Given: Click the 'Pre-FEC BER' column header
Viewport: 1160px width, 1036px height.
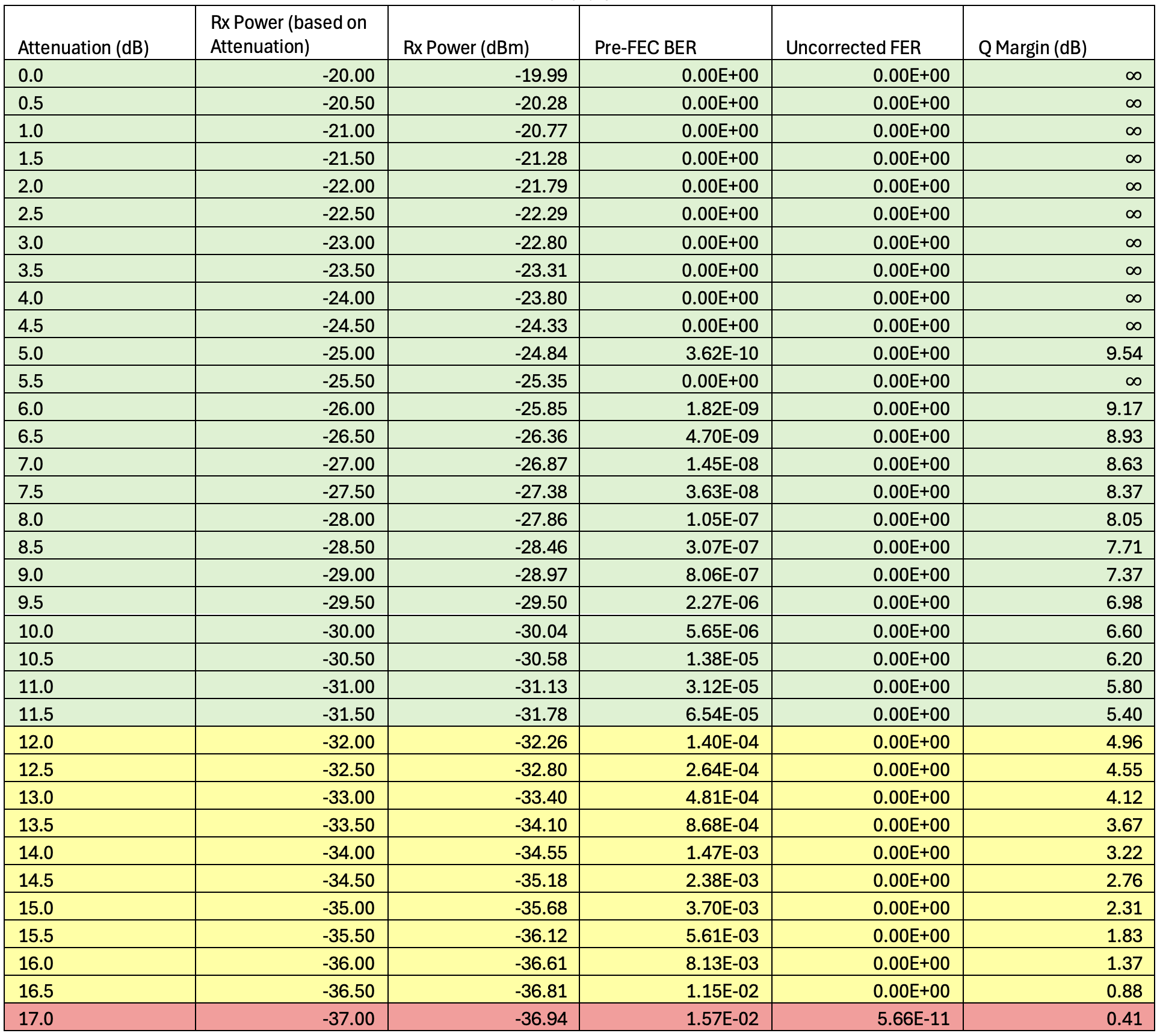Looking at the screenshot, I should coord(676,33).
